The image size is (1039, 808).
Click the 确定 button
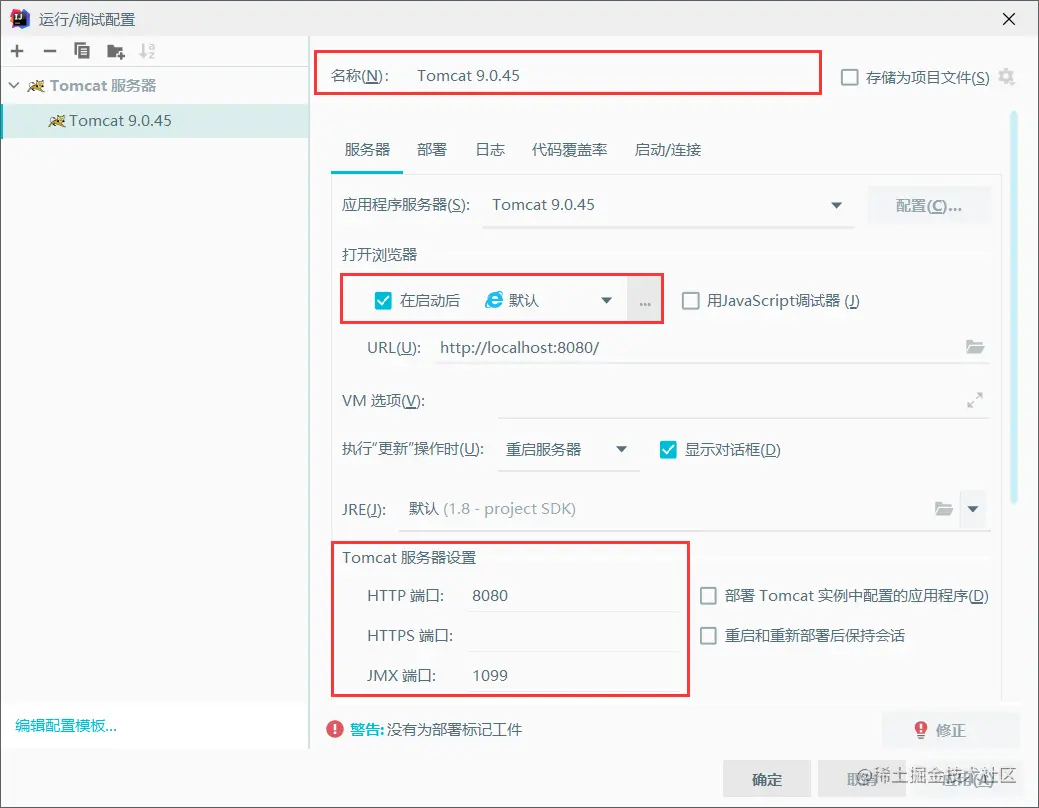pos(767,779)
